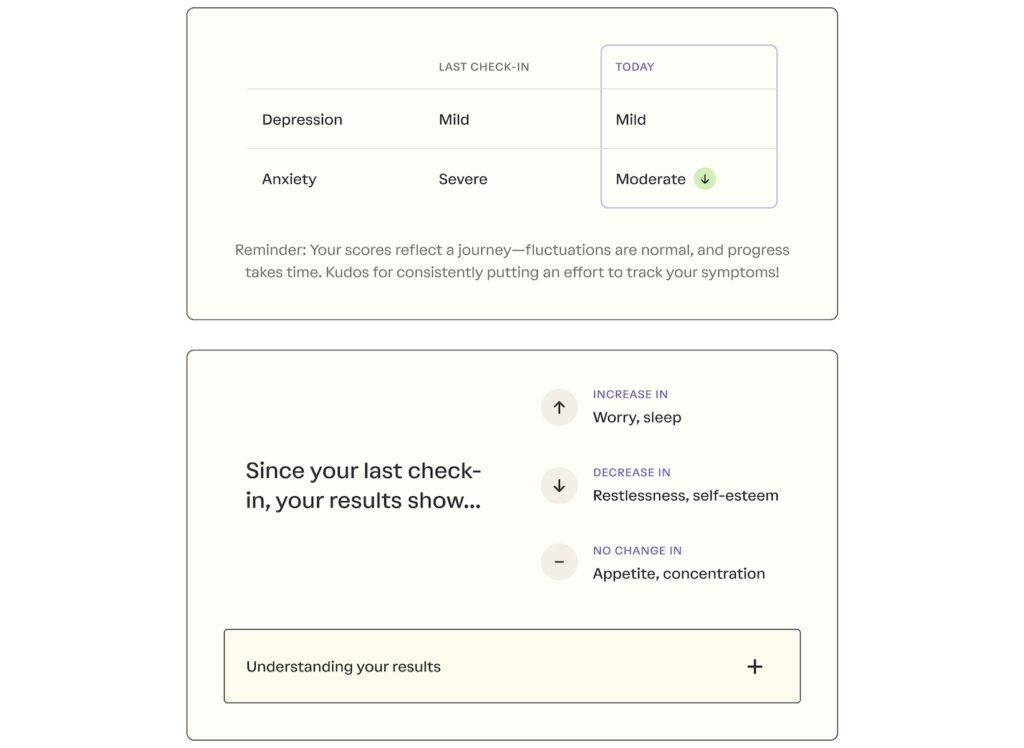Click the last check-in Mild depression value
The width and height of the screenshot is (1024, 748).
[454, 120]
